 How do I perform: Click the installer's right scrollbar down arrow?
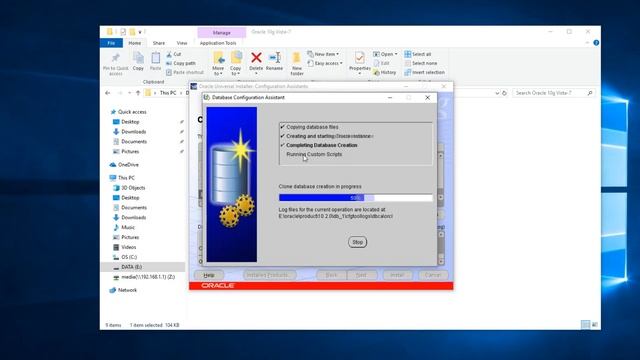[x=441, y=198]
